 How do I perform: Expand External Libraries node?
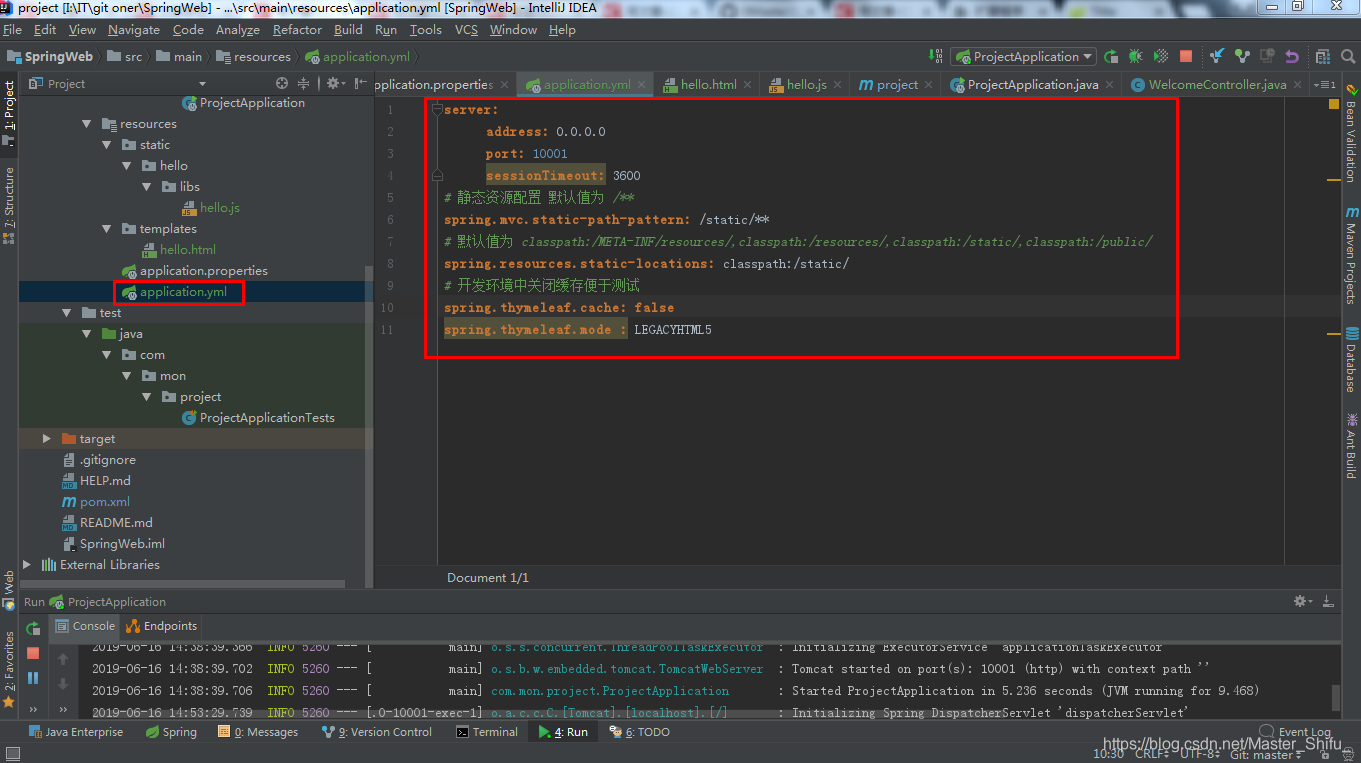point(27,565)
